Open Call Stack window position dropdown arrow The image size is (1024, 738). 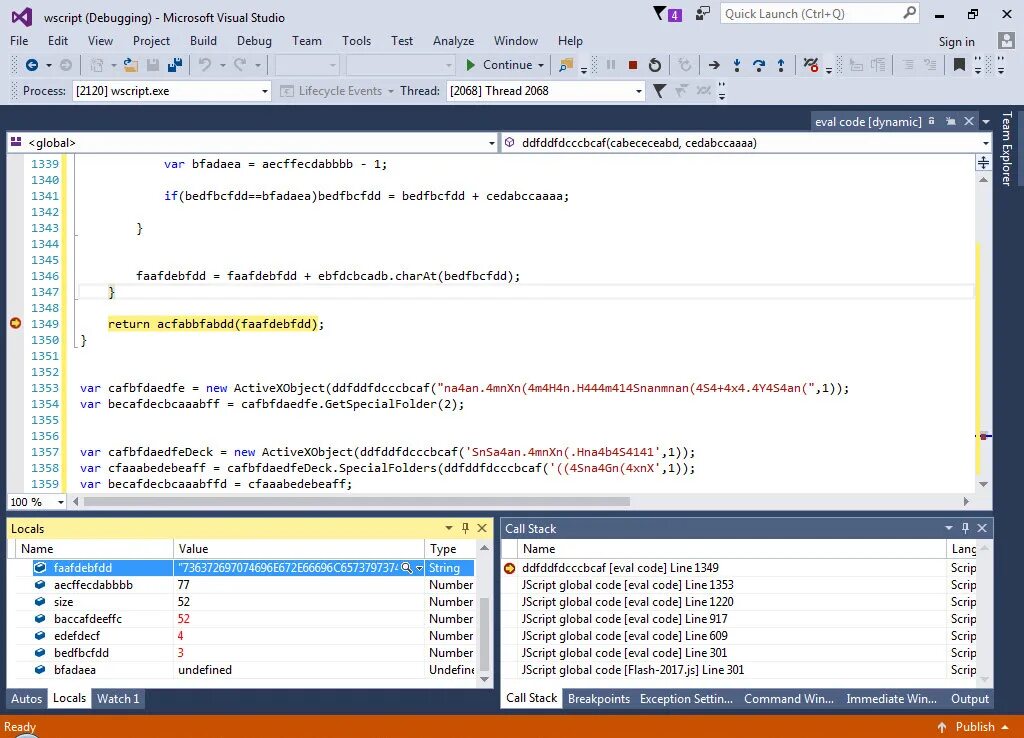click(x=948, y=528)
